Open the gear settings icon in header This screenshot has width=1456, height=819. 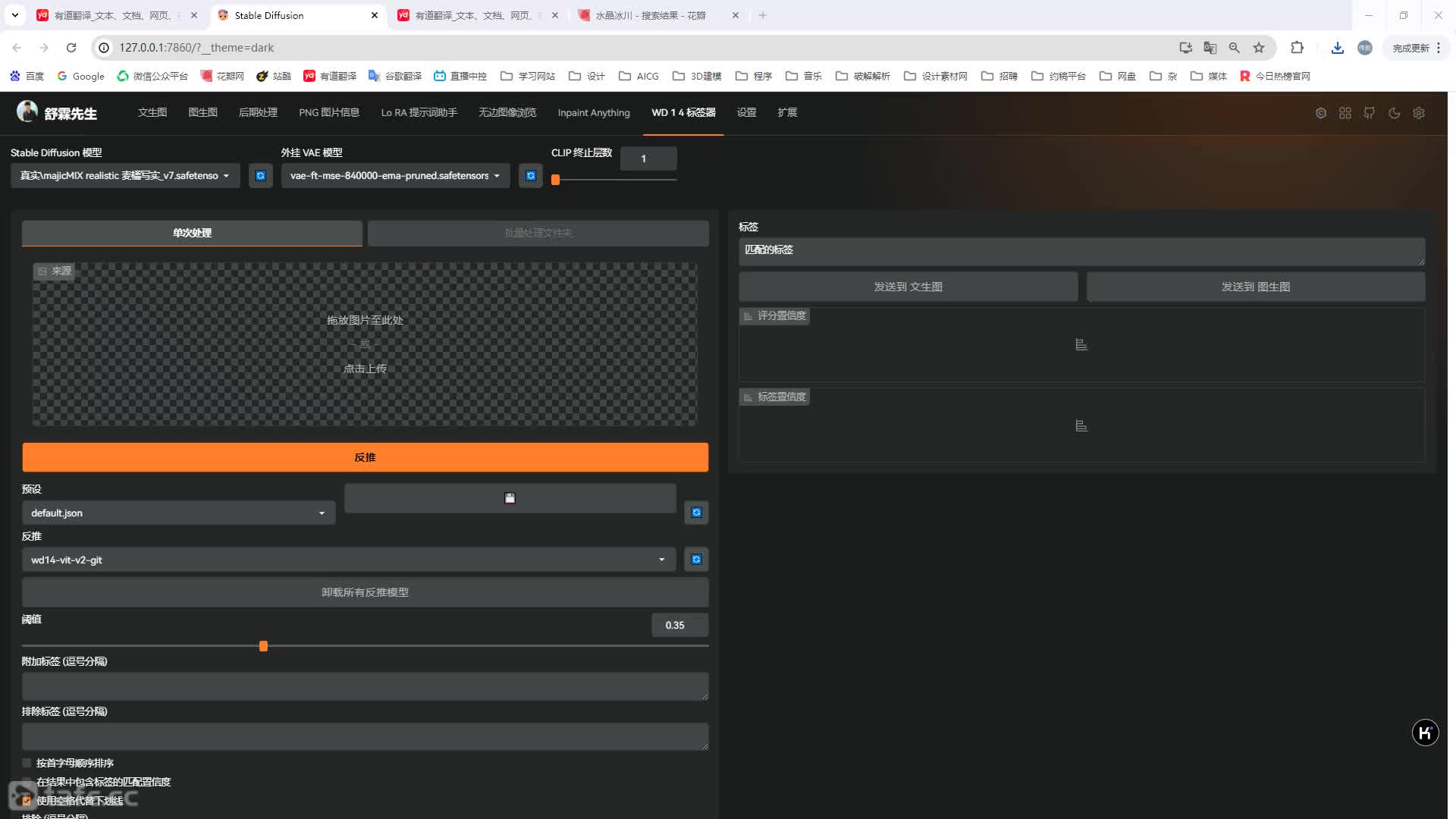point(1419,113)
